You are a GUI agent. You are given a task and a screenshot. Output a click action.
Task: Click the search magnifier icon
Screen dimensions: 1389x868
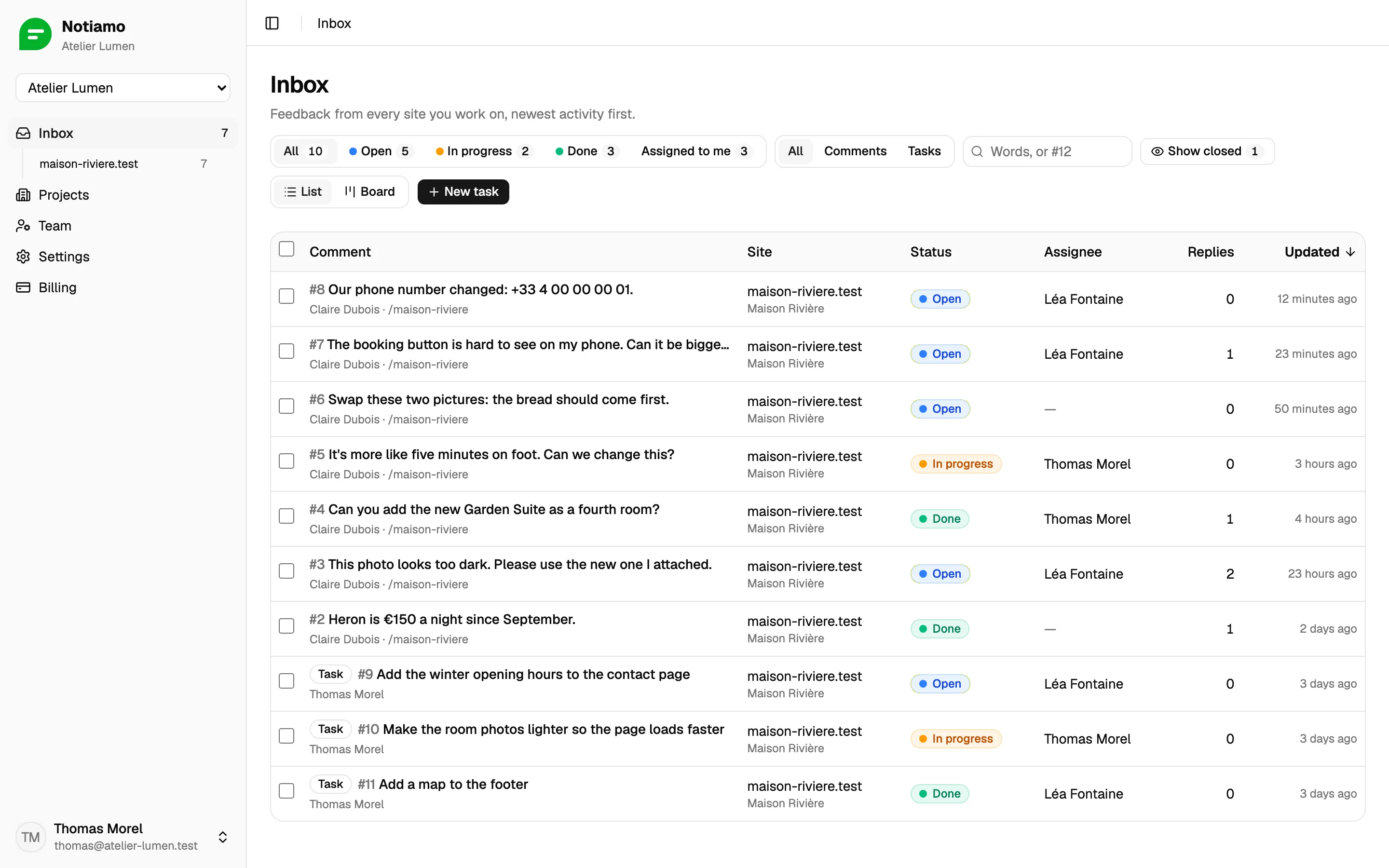(x=977, y=151)
